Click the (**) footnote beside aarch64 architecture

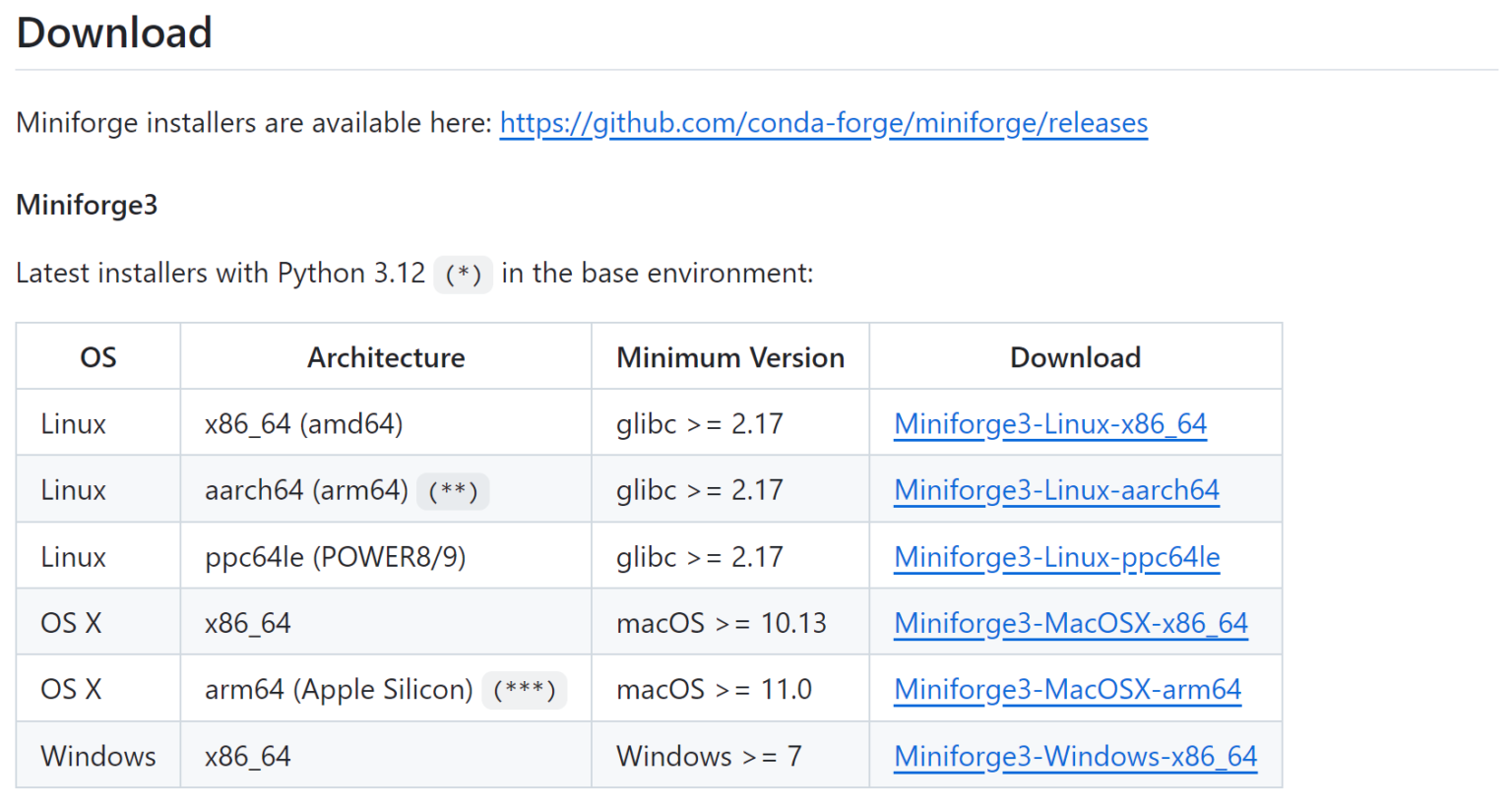coord(453,491)
